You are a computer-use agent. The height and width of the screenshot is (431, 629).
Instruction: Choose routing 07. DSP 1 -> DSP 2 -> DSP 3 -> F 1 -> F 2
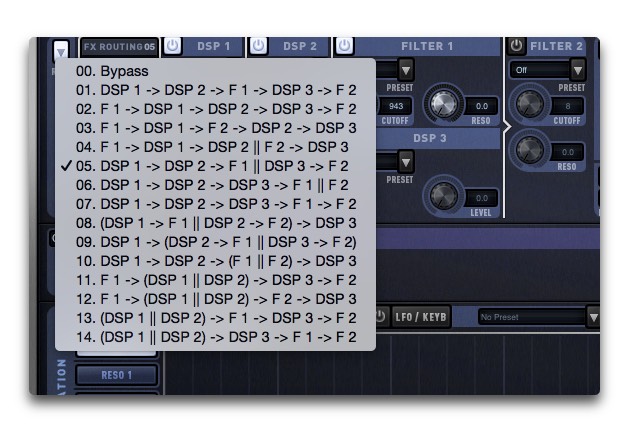[x=215, y=204]
